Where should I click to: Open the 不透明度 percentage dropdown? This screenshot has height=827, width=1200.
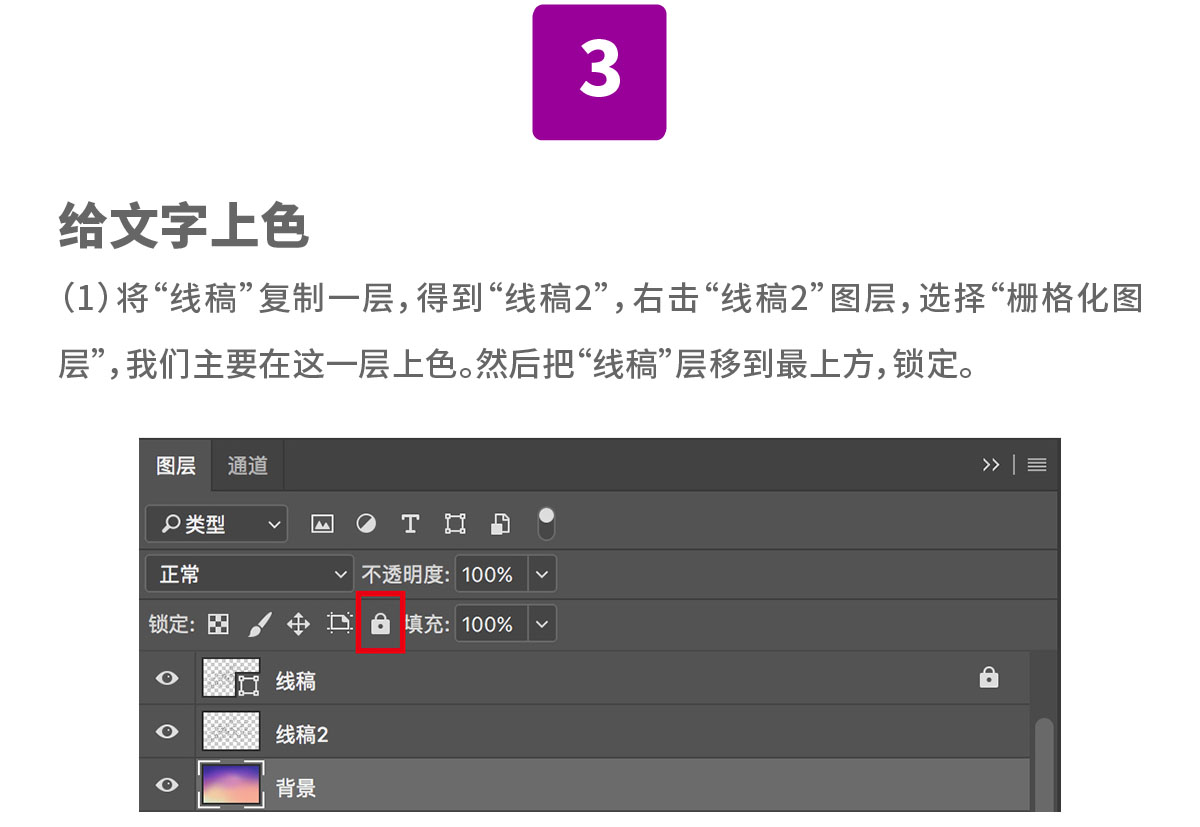coord(541,574)
